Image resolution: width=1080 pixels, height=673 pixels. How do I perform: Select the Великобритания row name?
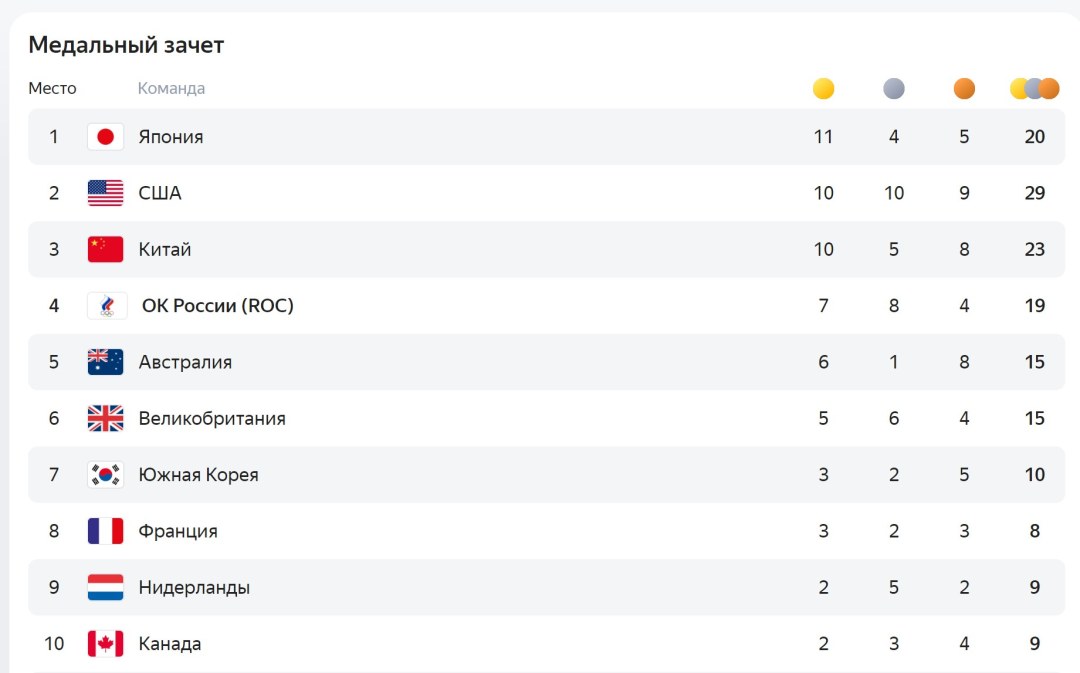212,419
